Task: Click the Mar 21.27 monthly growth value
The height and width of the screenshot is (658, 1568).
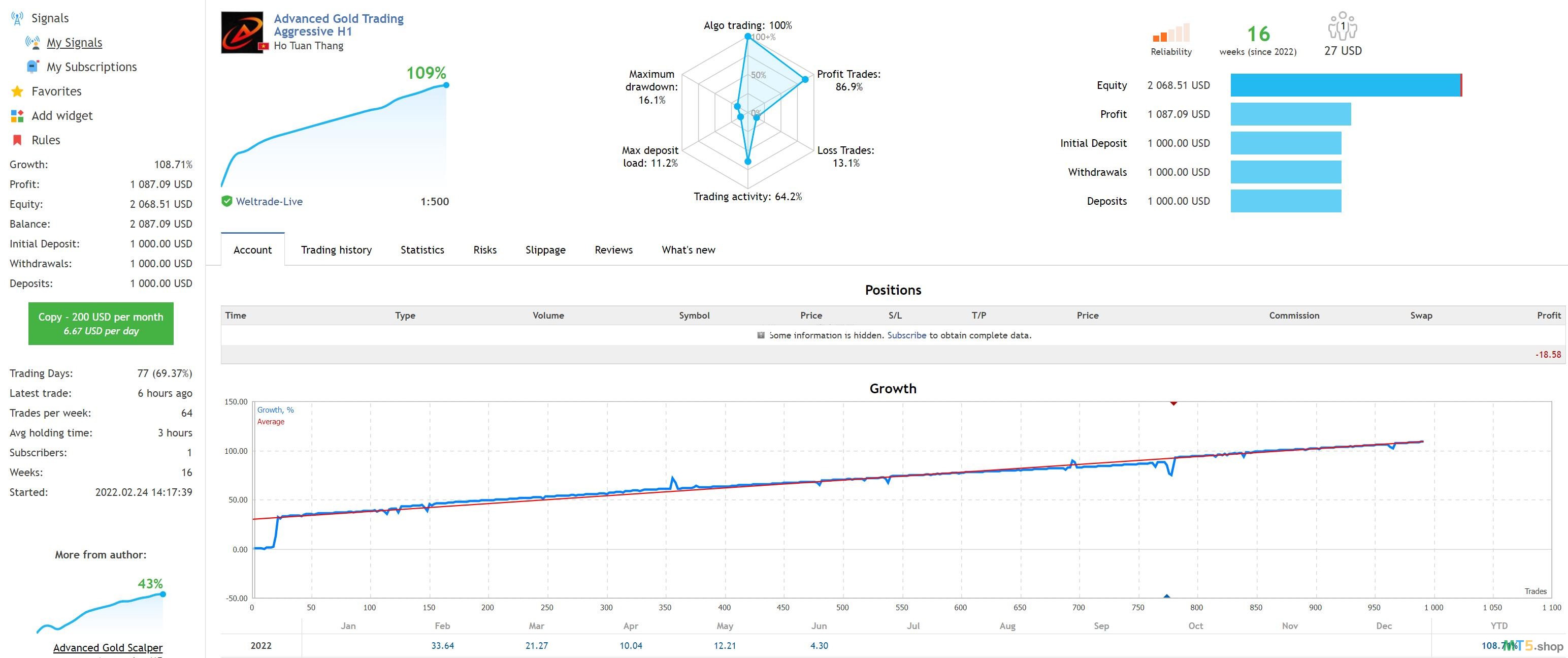Action: pyautogui.click(x=536, y=645)
